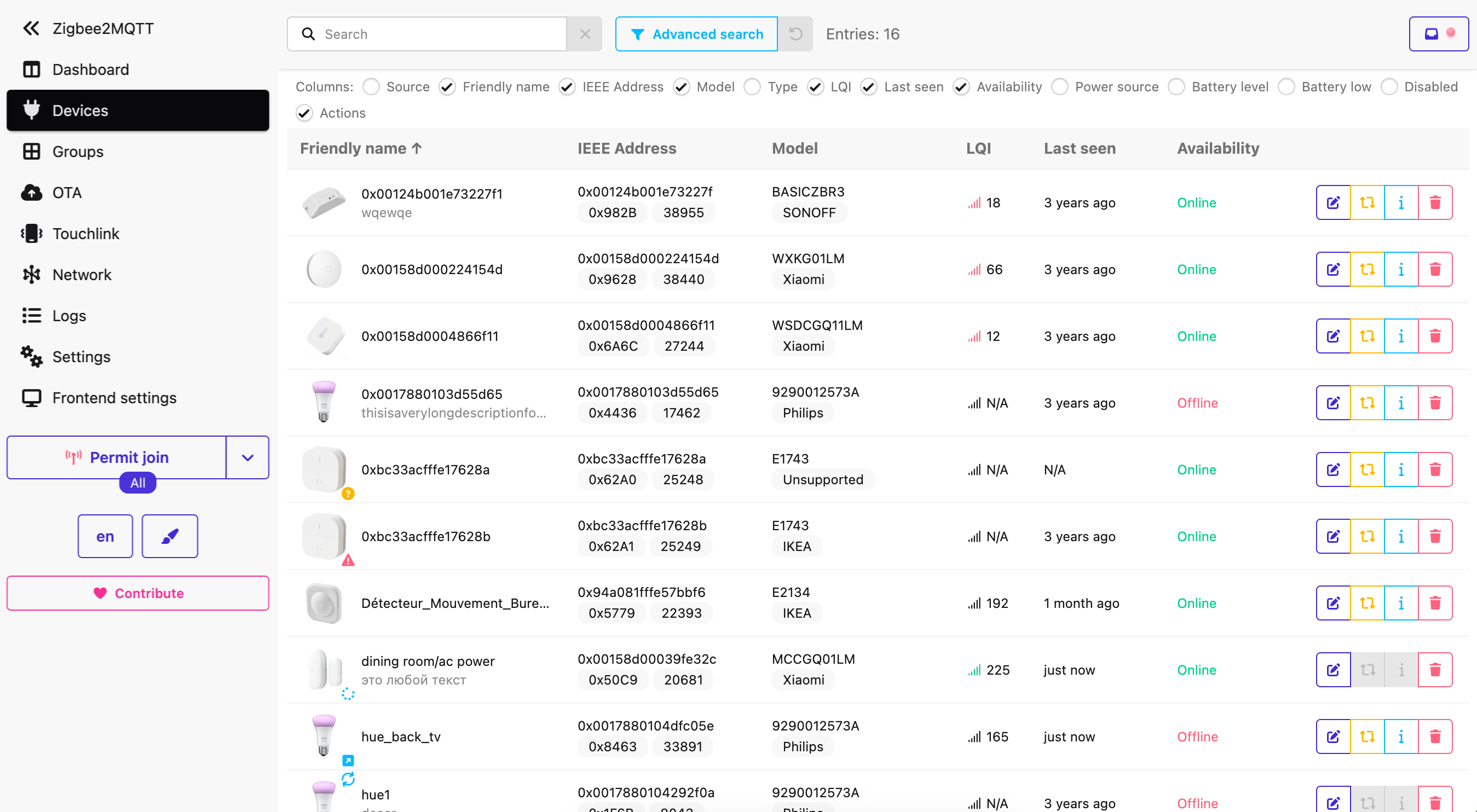The width and height of the screenshot is (1477, 812).
Task: Open device info for Détecteur_Mouvement_Bure...
Action: pyautogui.click(x=1401, y=602)
